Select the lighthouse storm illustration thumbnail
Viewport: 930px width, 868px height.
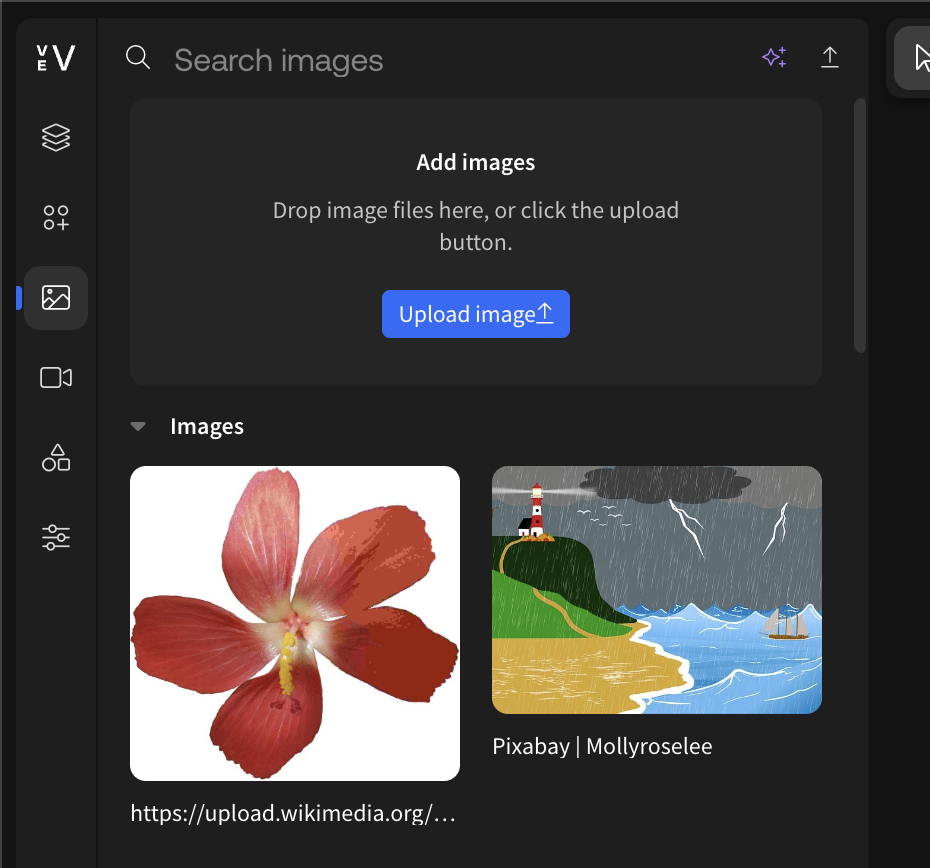(656, 589)
